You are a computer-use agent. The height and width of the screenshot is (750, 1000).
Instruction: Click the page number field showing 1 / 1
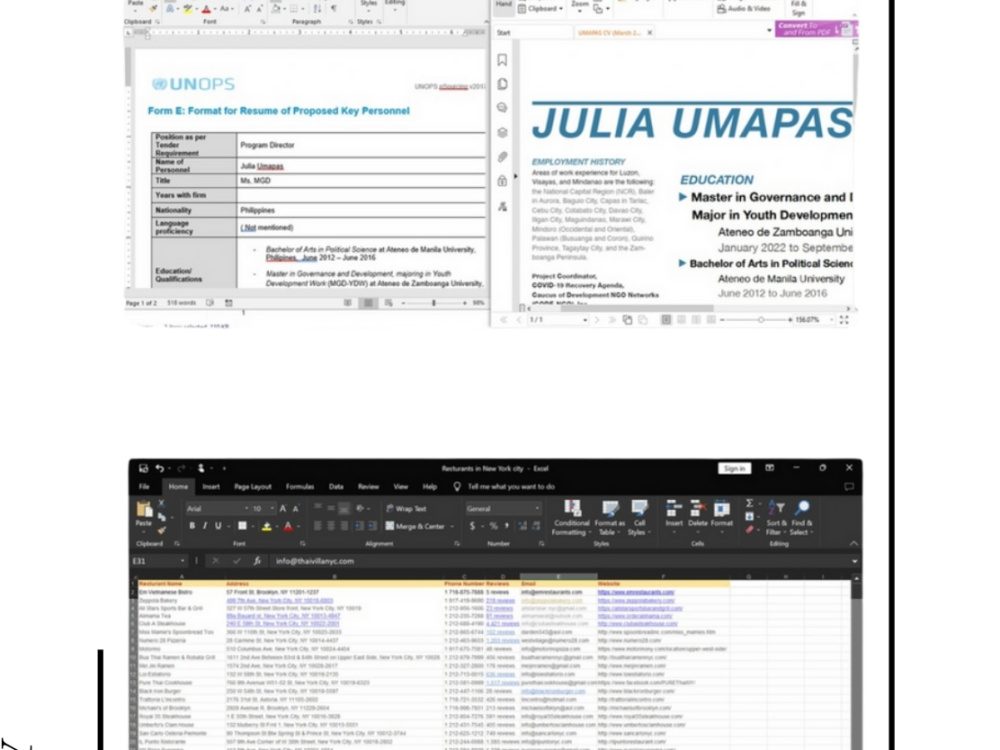coord(557,320)
